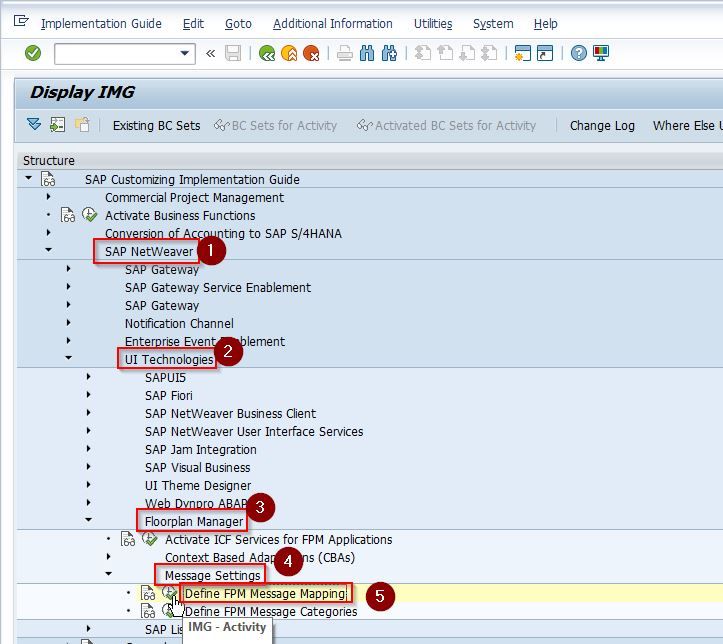Expand the Commercial Project Management node

click(48, 196)
